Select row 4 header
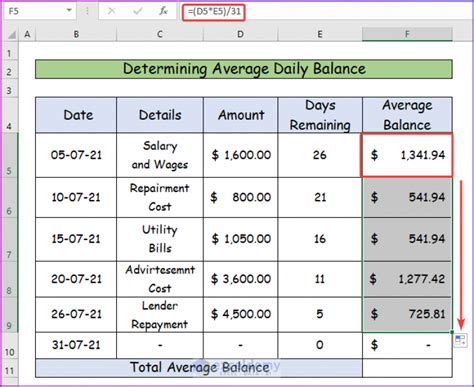 click(9, 115)
